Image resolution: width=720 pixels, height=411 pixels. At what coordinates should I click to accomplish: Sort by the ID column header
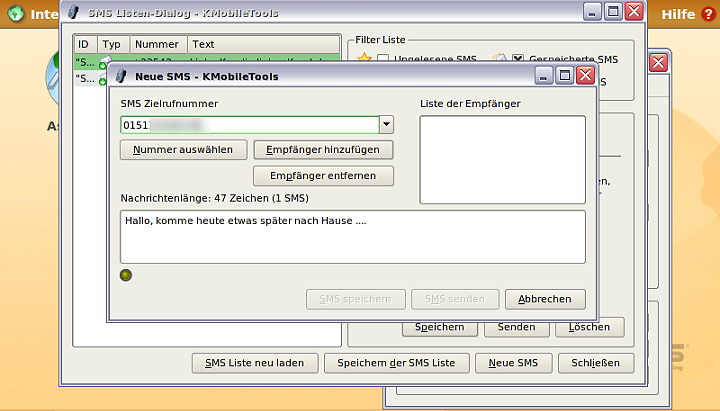[85, 44]
